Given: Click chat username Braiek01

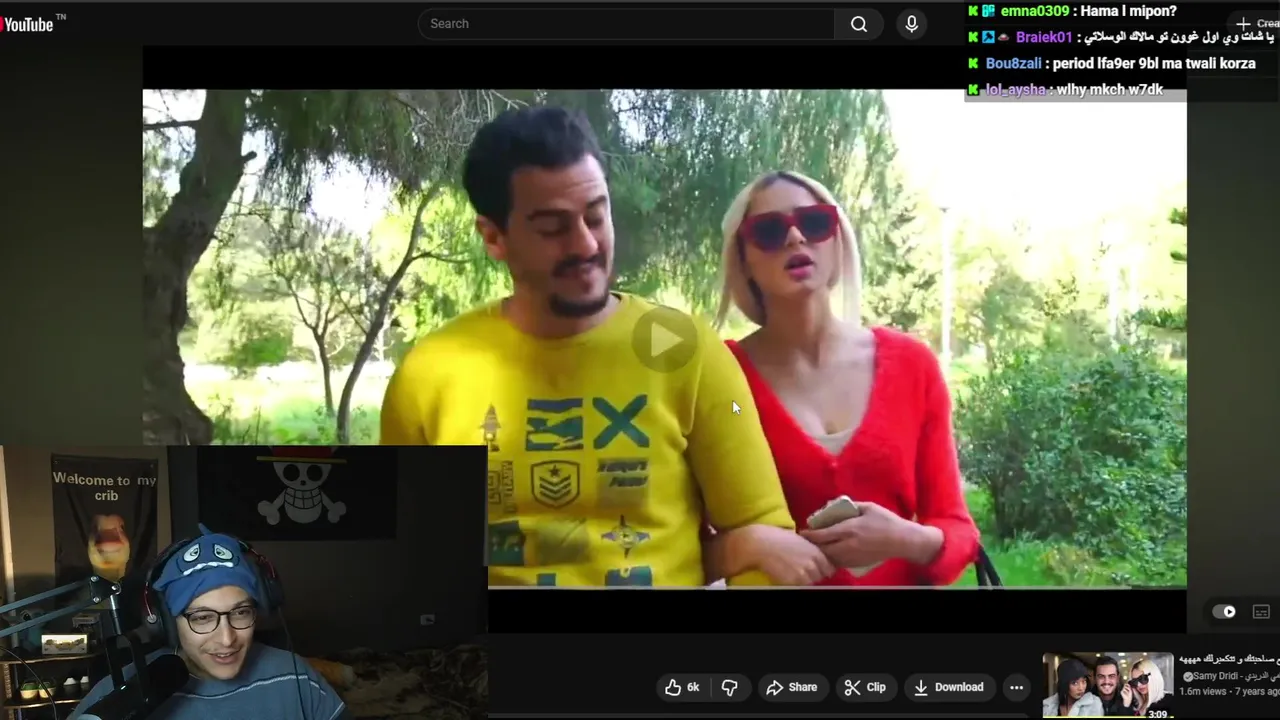Looking at the screenshot, I should [1043, 37].
